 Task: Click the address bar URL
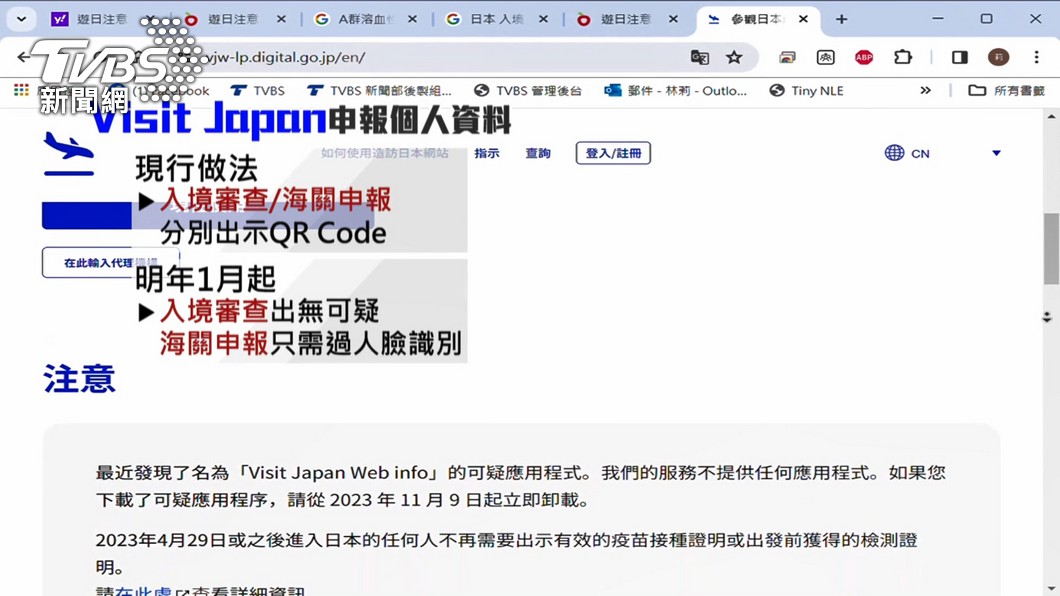pos(285,57)
